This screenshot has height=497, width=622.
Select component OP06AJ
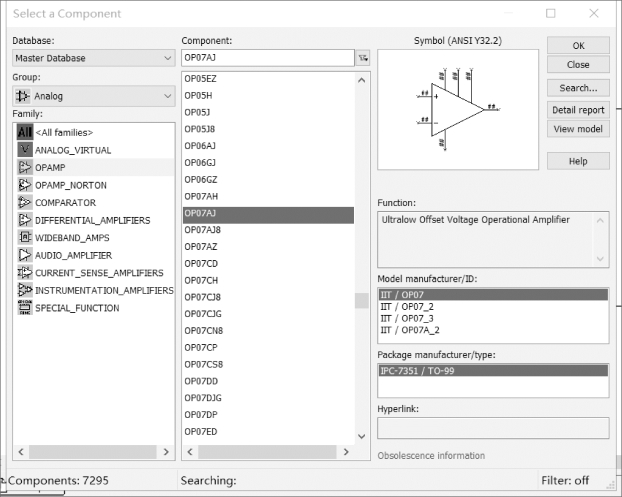[x=269, y=146]
